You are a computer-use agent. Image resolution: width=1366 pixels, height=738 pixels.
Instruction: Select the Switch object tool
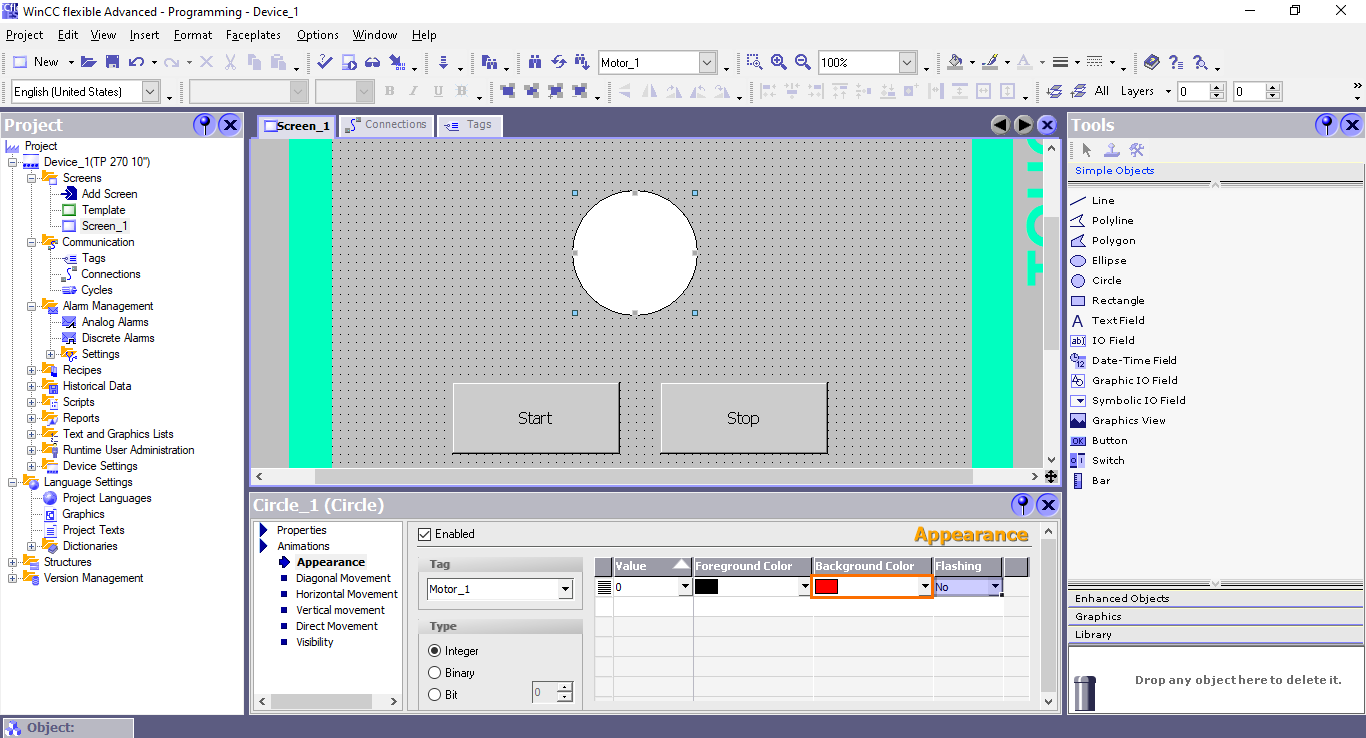tap(1108, 461)
